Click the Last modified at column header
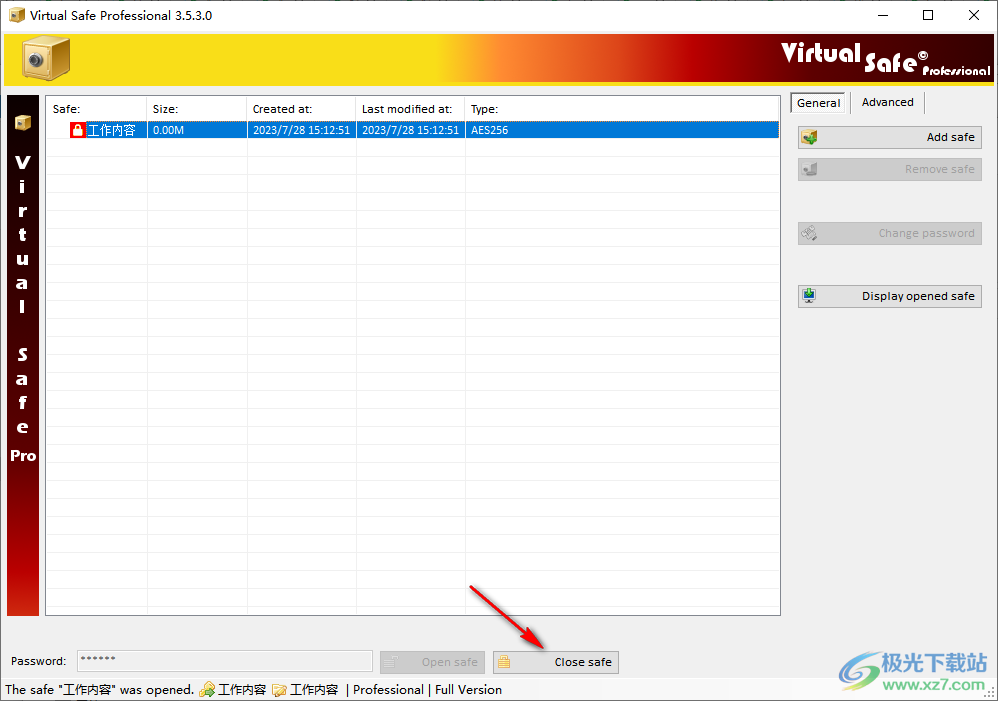The image size is (998, 701). click(x=411, y=109)
